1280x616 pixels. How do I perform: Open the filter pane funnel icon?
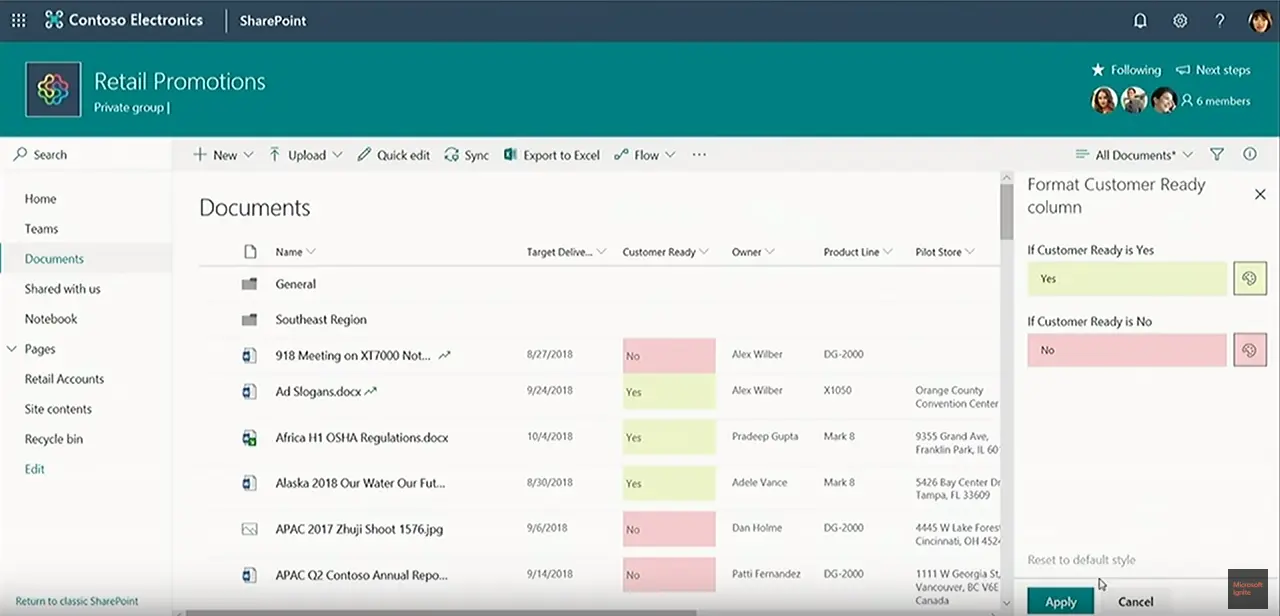point(1217,155)
